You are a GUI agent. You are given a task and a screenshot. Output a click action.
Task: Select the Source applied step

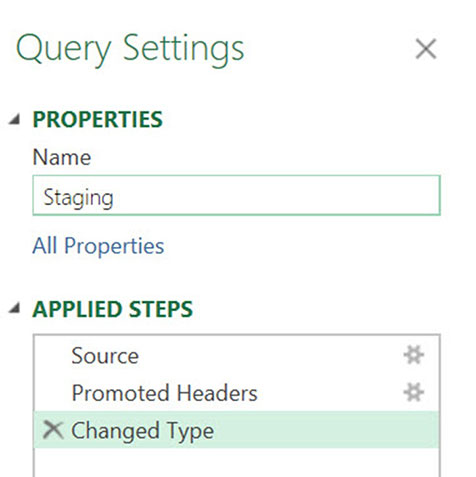[x=236, y=356]
